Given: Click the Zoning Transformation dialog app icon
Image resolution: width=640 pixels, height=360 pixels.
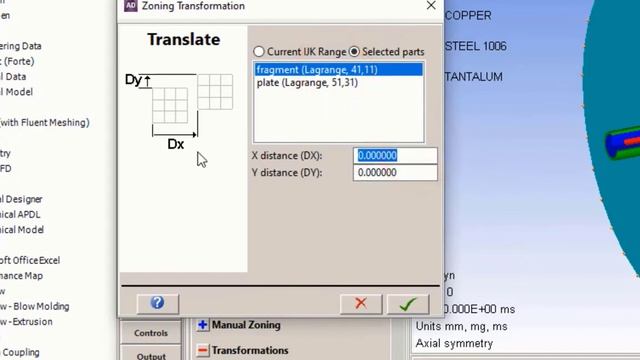Looking at the screenshot, I should 131,6.
